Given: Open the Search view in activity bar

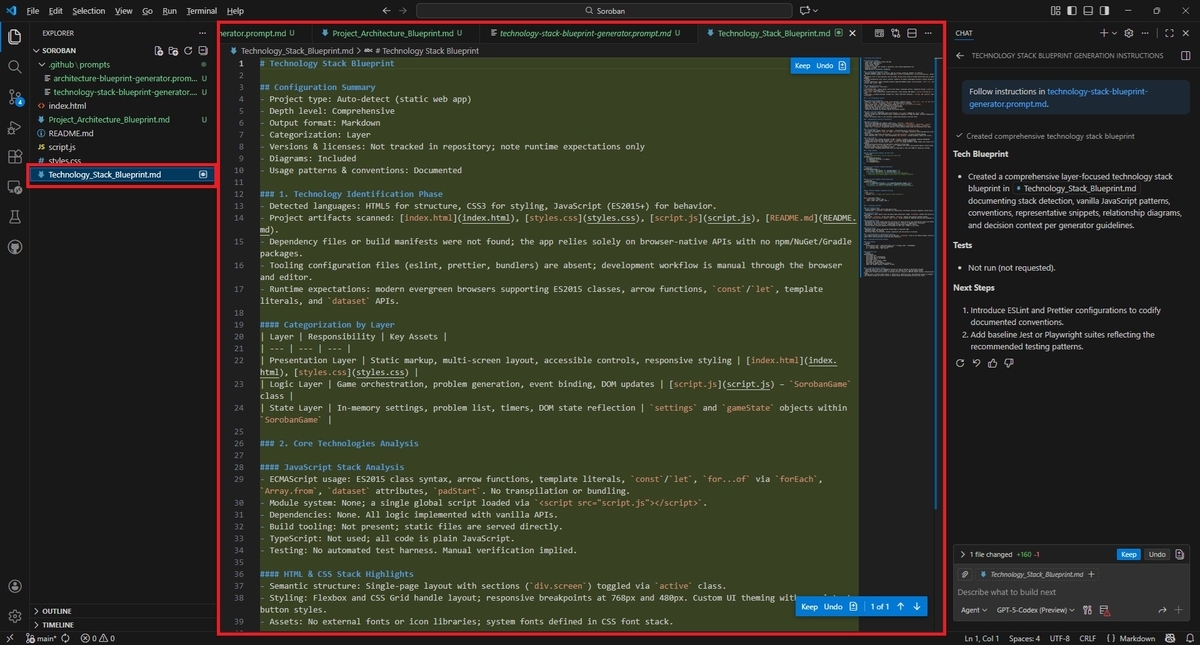Looking at the screenshot, I should 14,67.
